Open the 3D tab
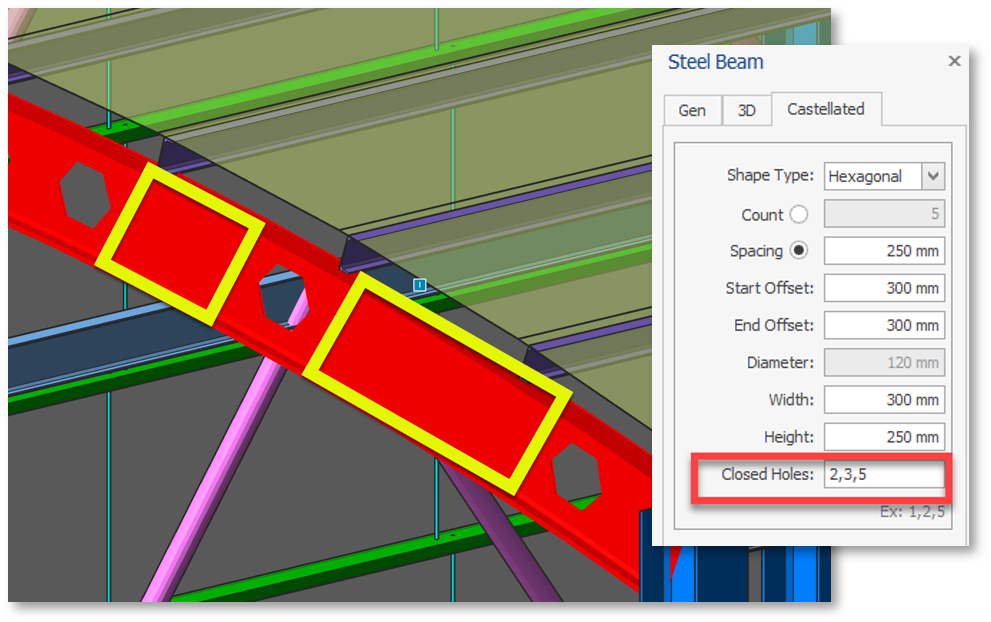Viewport: 991px width, 622px height. point(746,110)
